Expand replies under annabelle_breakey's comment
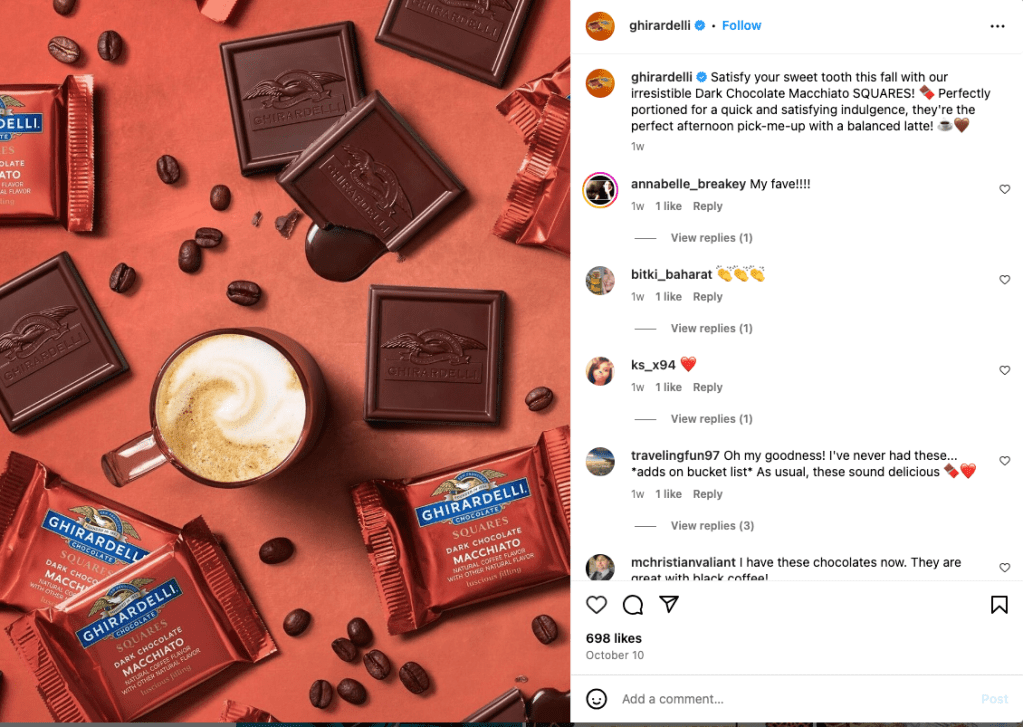 [711, 238]
